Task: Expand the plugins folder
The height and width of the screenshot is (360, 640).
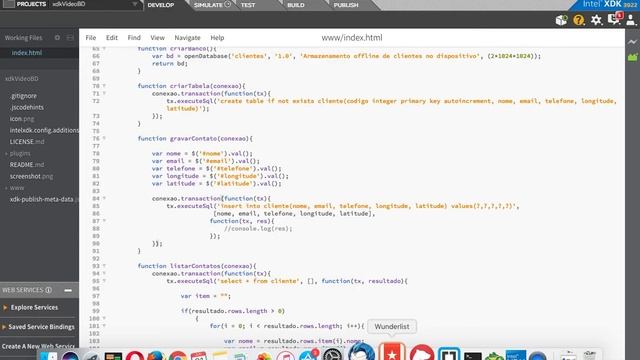Action: point(6,153)
